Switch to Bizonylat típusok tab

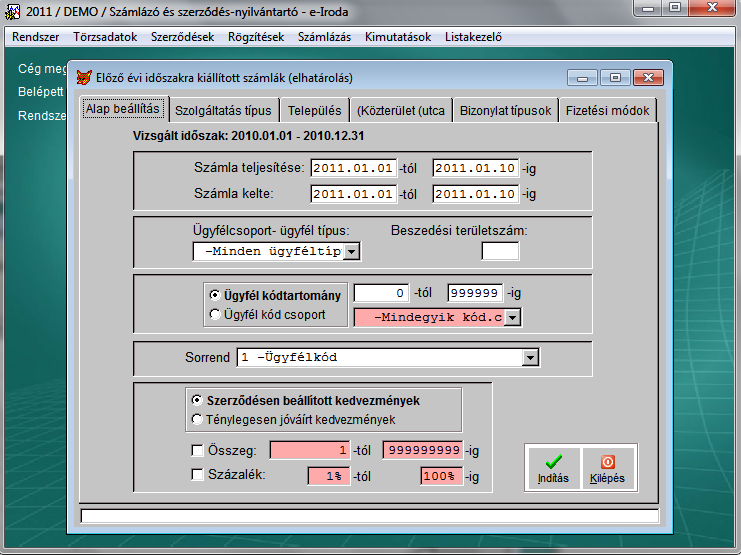pyautogui.click(x=505, y=110)
